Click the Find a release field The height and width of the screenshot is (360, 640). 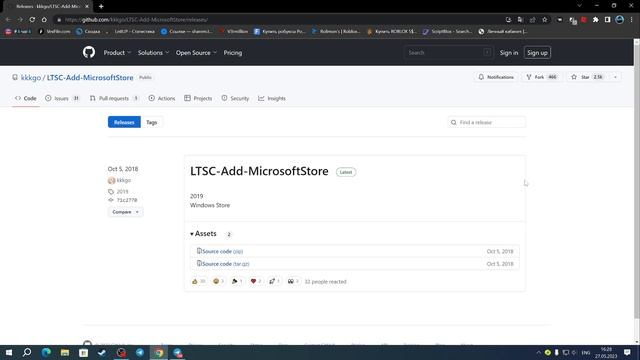point(487,122)
